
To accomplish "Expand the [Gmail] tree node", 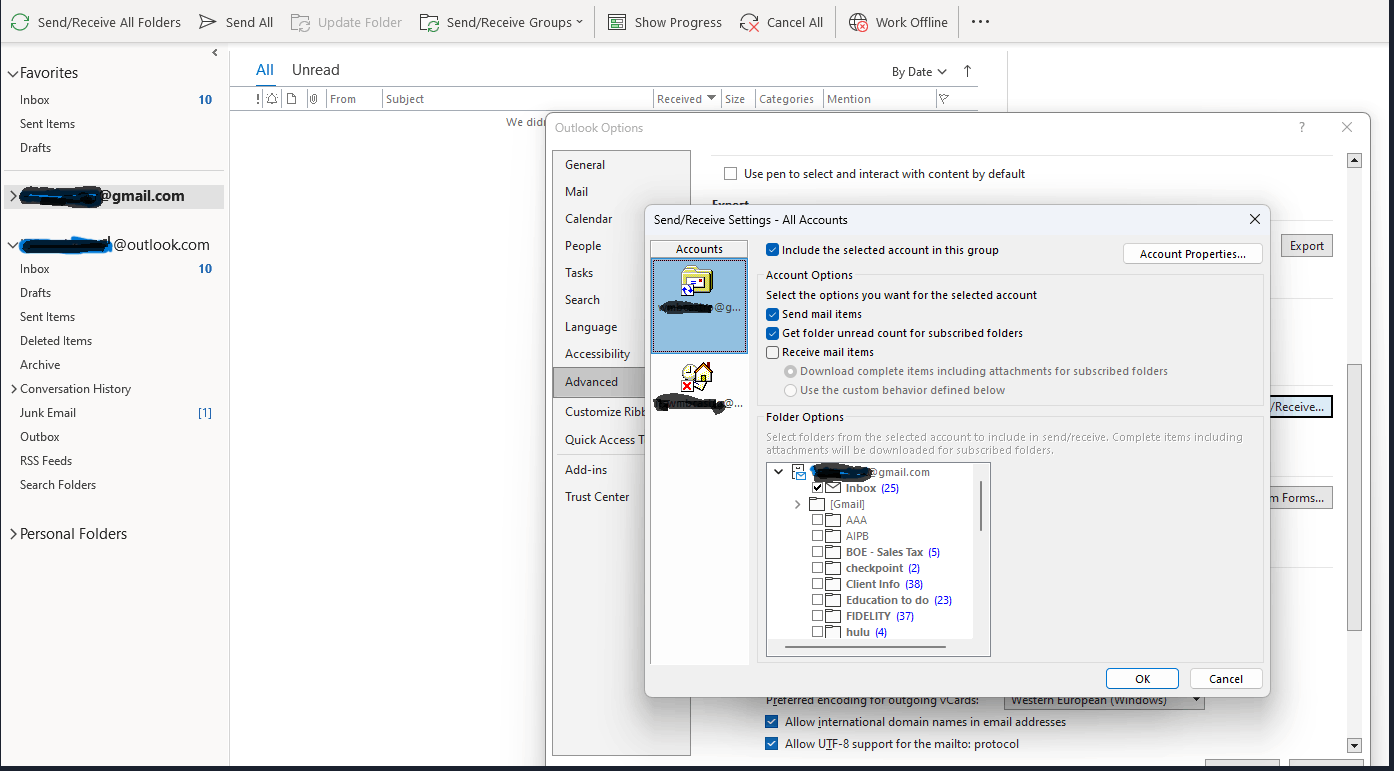I will coord(797,504).
